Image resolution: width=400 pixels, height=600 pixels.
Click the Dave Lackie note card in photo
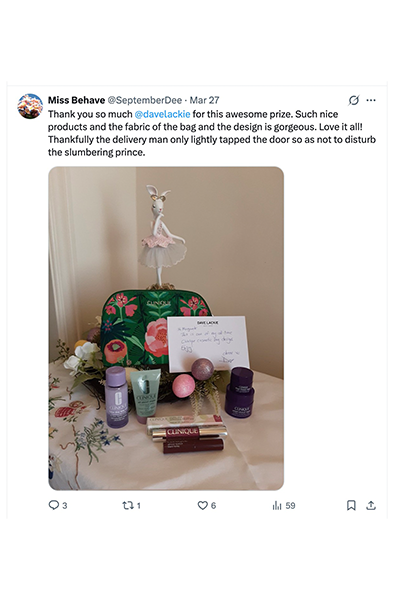point(208,344)
